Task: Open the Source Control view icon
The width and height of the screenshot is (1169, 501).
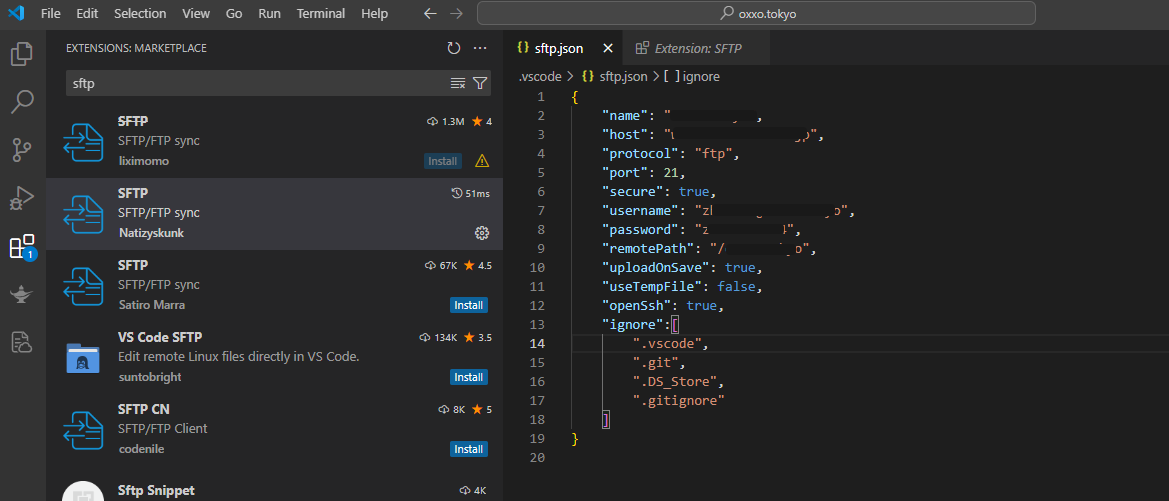Action: (22, 150)
